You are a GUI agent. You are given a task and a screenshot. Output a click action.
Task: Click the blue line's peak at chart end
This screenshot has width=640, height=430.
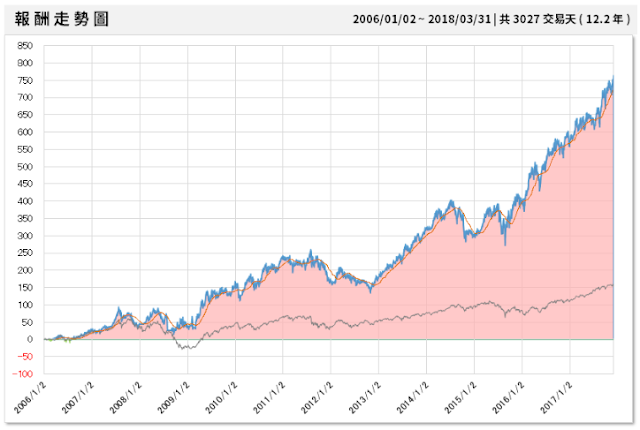(613, 78)
